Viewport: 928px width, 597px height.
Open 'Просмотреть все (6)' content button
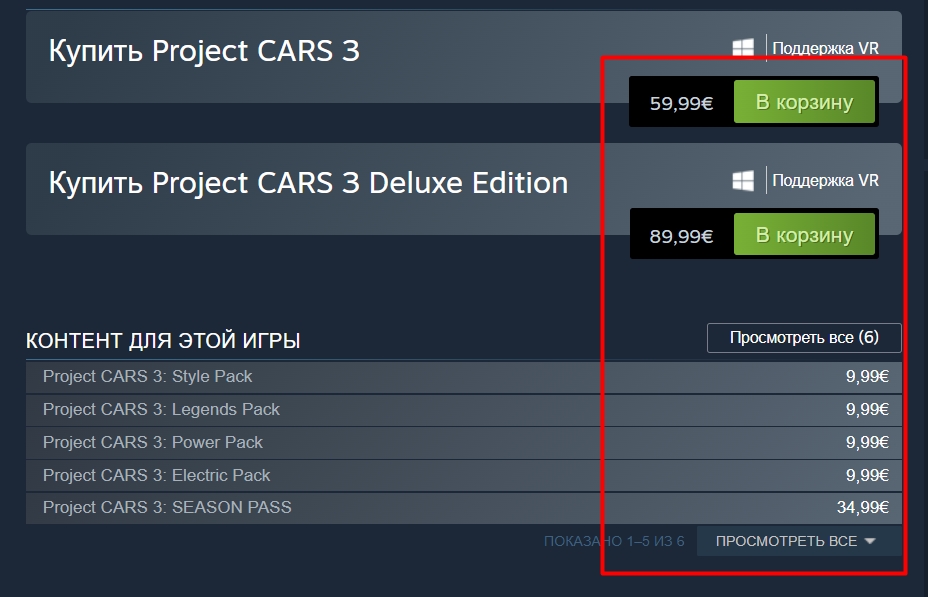[804, 338]
